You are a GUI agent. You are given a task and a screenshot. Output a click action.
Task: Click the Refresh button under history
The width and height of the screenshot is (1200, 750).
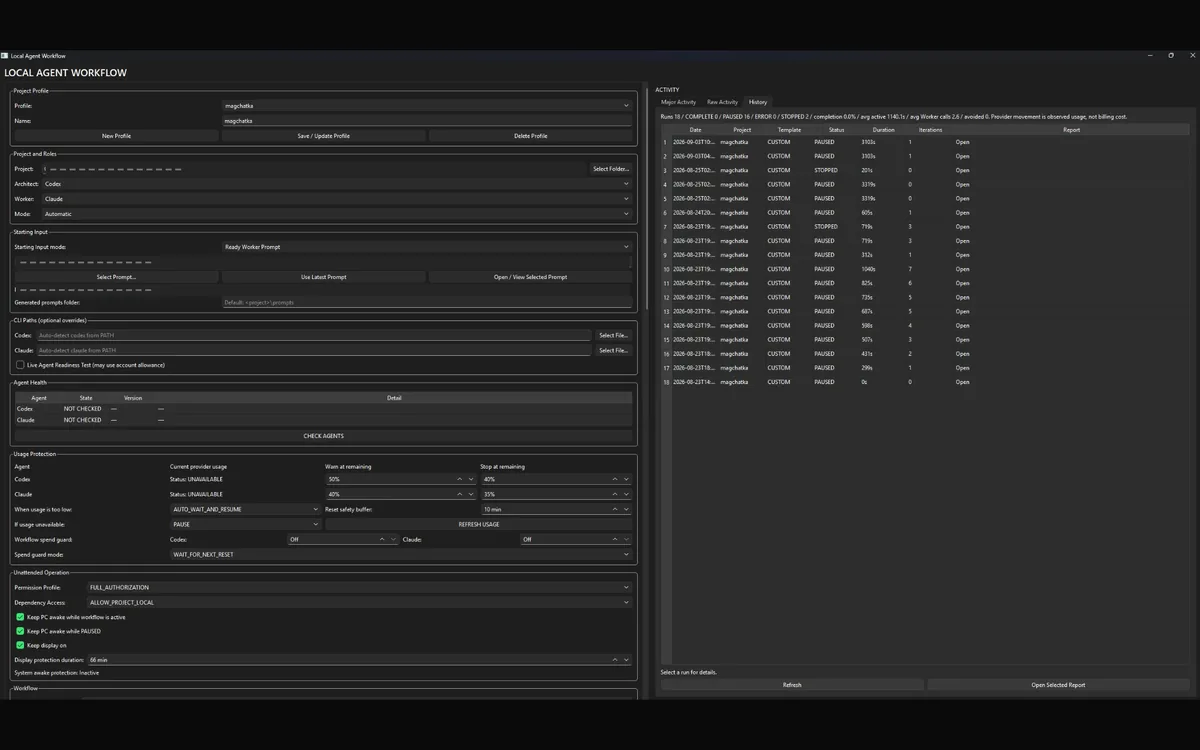pyautogui.click(x=792, y=685)
